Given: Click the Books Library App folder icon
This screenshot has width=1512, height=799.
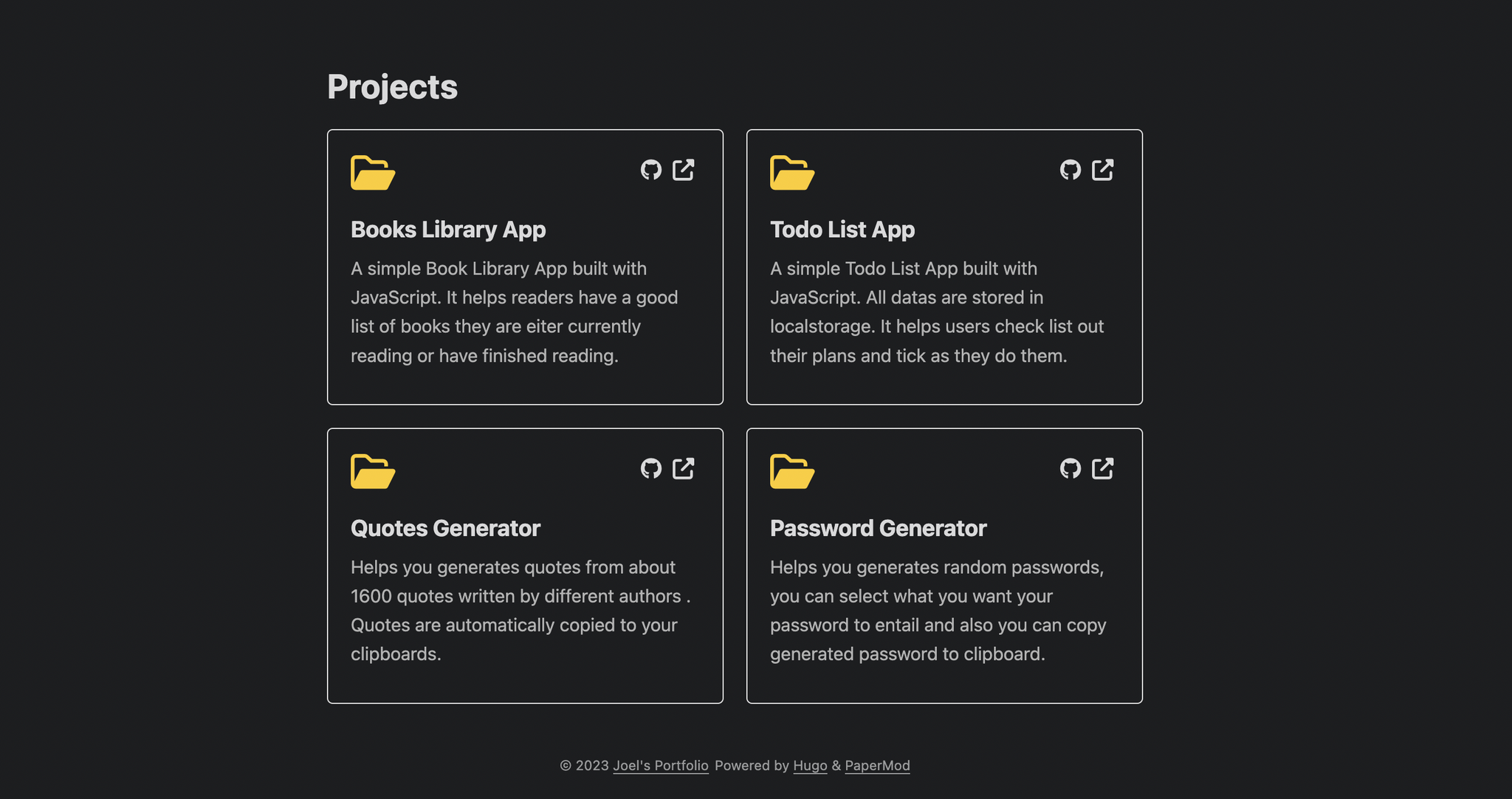Looking at the screenshot, I should click(373, 173).
